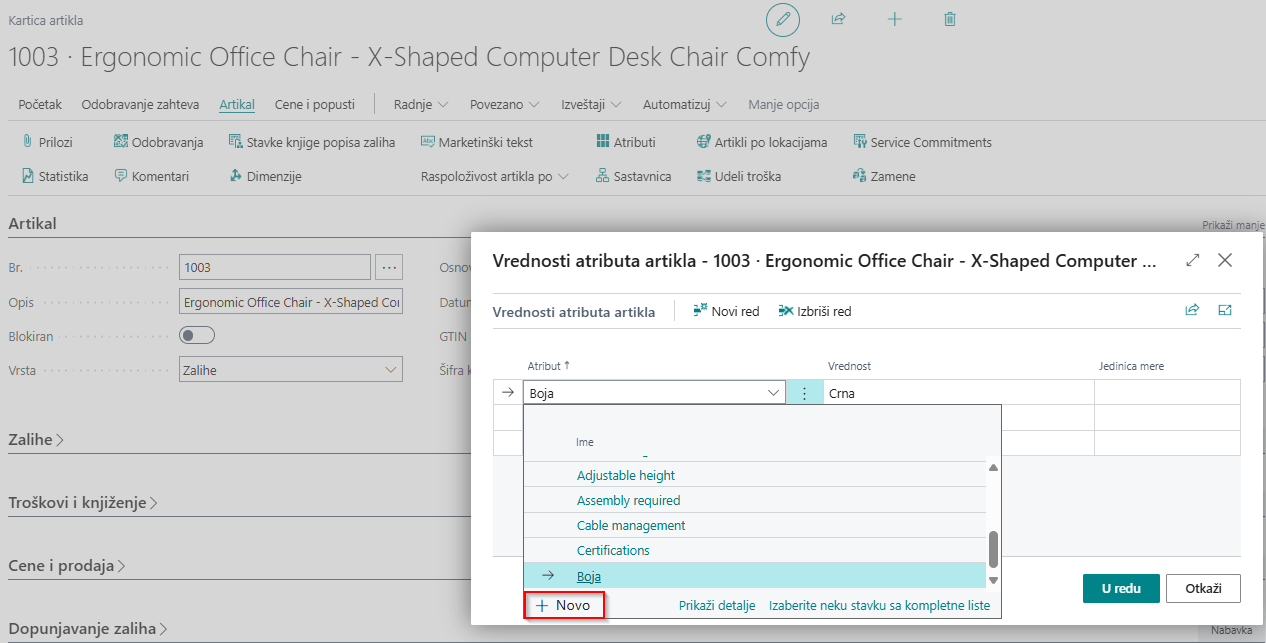Viewport: 1266px width, 643px height.
Task: Open Cene i popusti tab
Action: 314,104
